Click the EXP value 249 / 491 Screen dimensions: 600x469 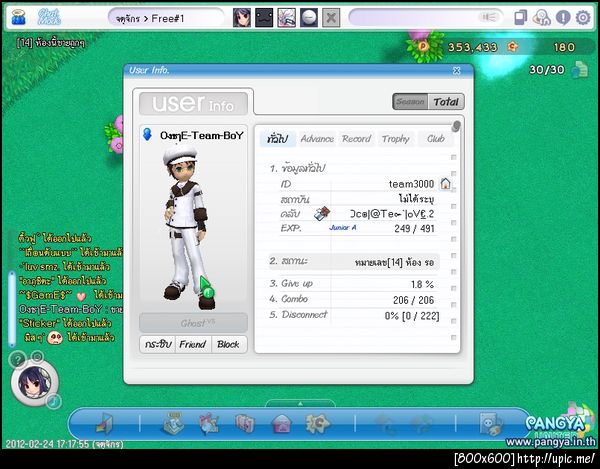pyautogui.click(x=414, y=229)
